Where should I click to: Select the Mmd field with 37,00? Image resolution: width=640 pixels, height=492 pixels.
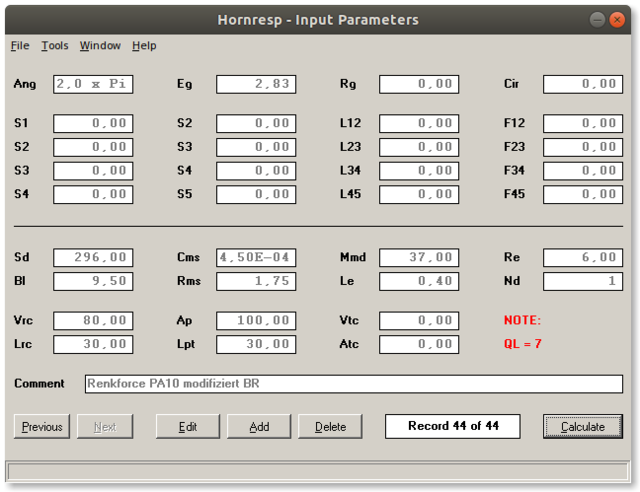point(419,258)
